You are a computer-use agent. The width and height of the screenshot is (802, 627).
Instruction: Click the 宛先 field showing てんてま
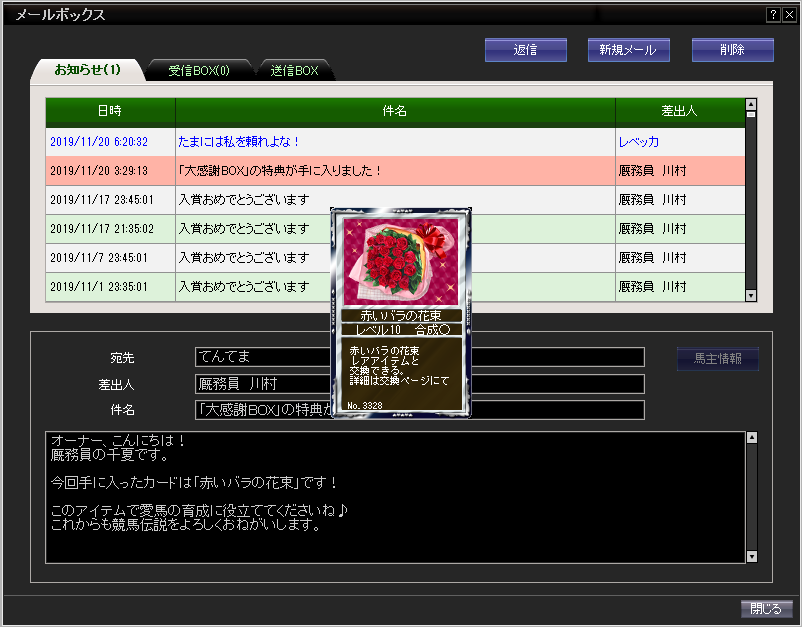pos(419,357)
